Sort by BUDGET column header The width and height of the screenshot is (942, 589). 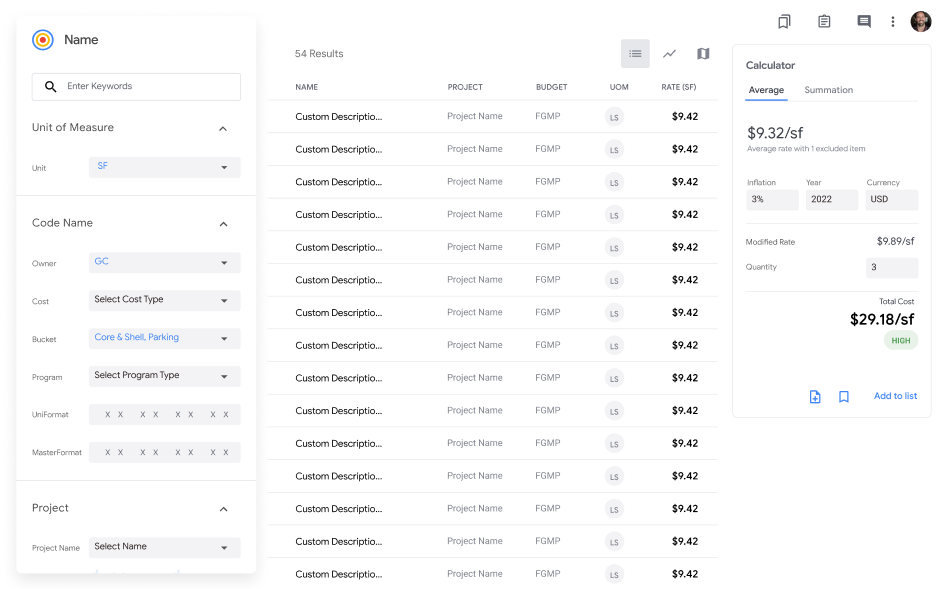coord(552,87)
